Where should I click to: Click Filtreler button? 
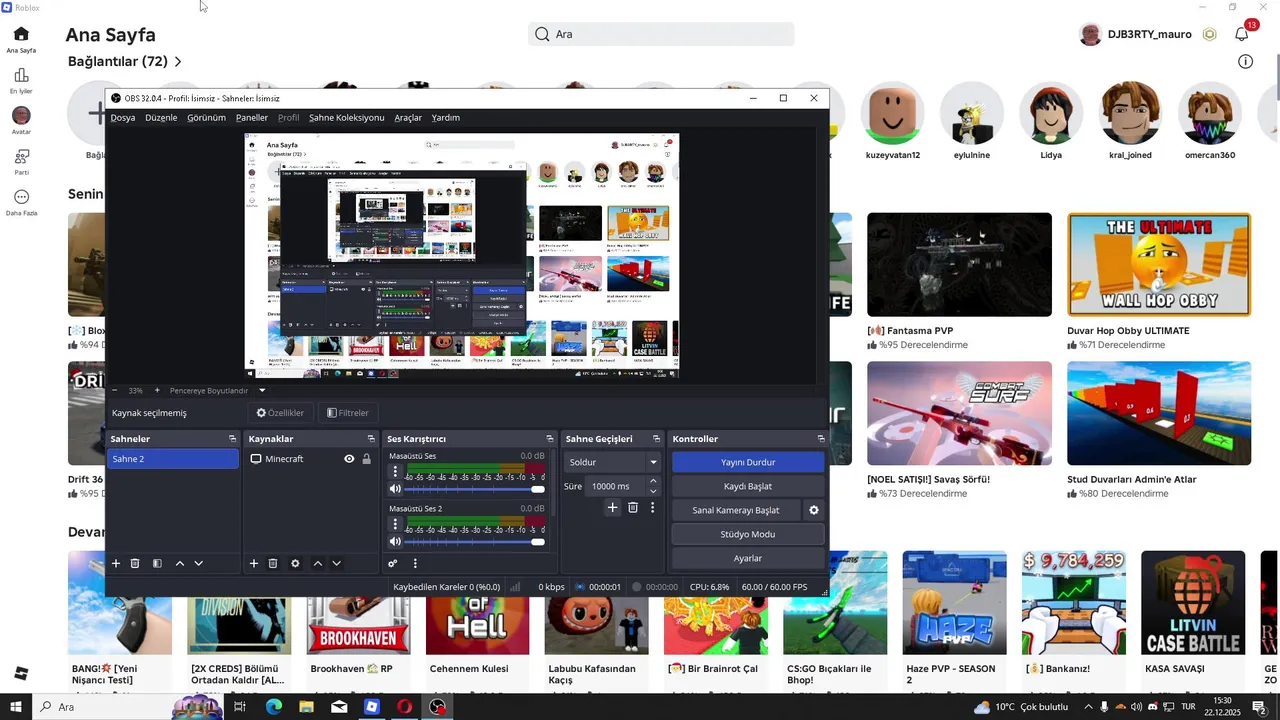tap(348, 413)
